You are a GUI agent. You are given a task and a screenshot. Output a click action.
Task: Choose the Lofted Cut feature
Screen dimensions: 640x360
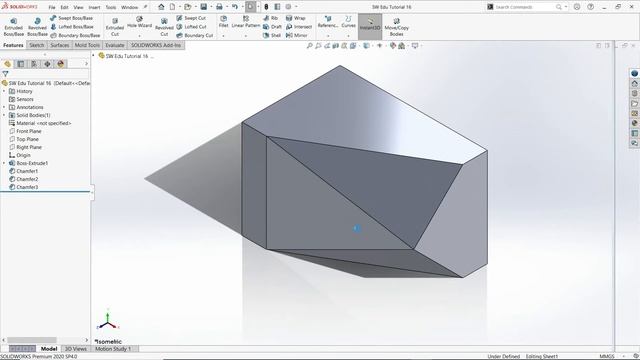coord(191,27)
